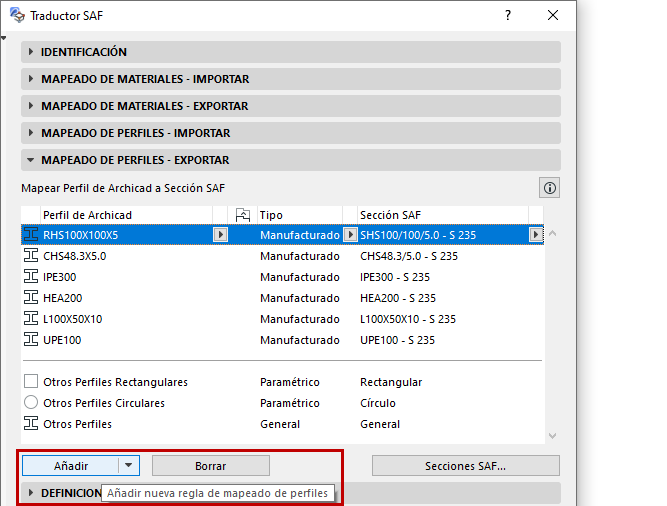The image size is (667, 506).
Task: Select the IPE300 profile name
Action: point(60,277)
